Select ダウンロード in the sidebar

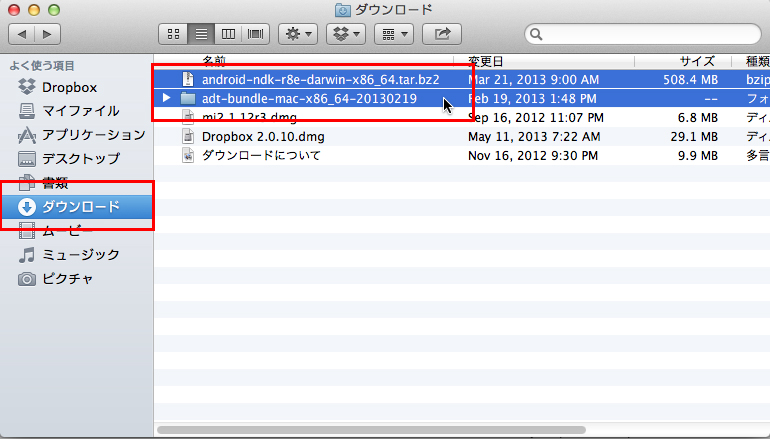[77, 207]
